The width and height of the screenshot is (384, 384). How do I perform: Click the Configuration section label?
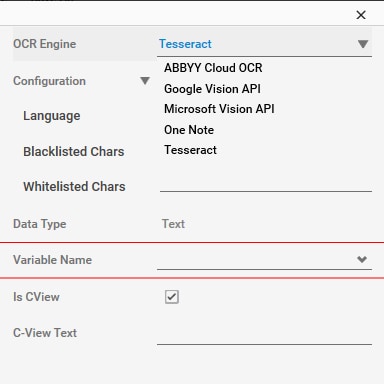pos(49,81)
